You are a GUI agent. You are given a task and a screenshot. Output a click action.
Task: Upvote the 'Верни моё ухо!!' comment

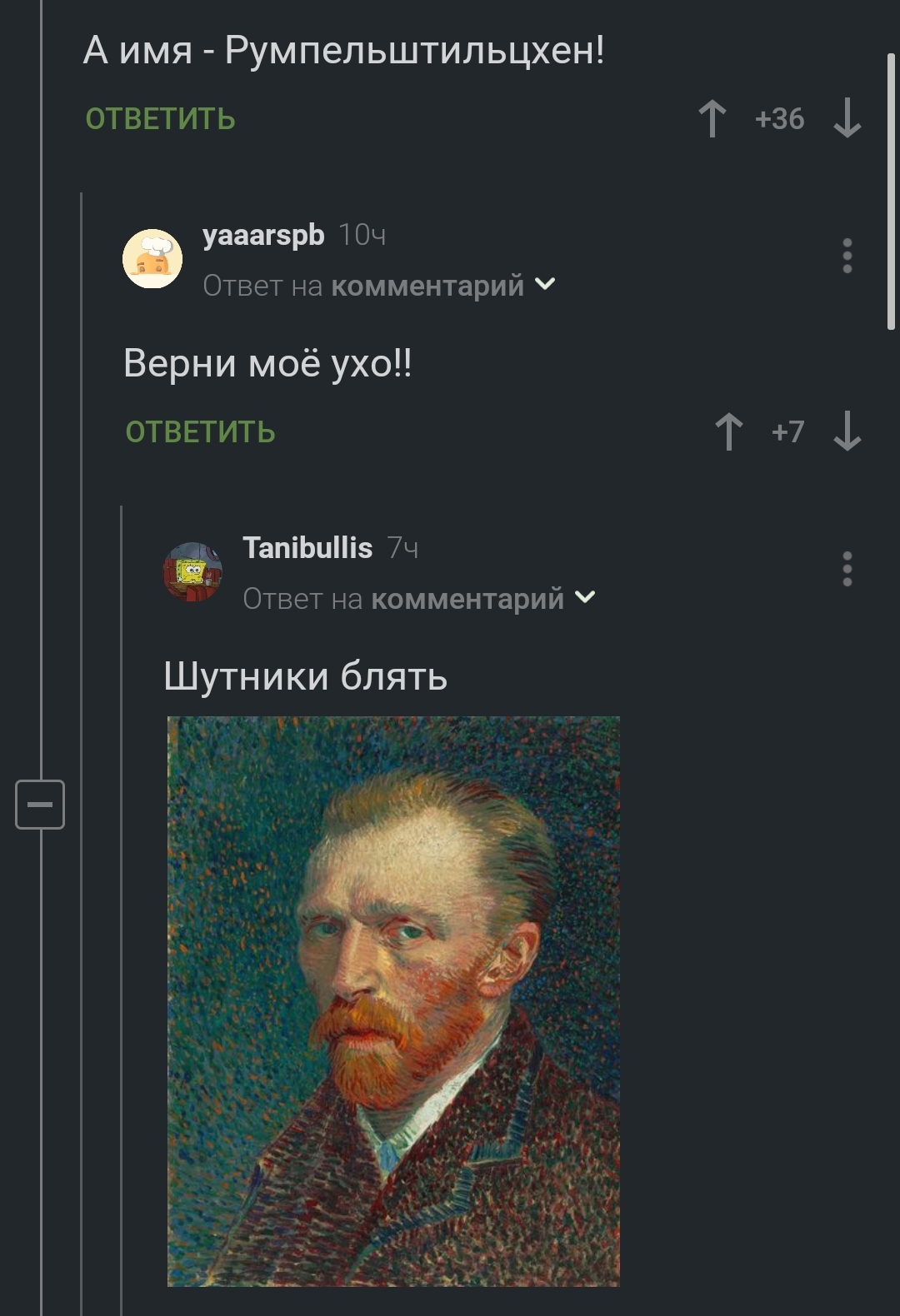729,431
